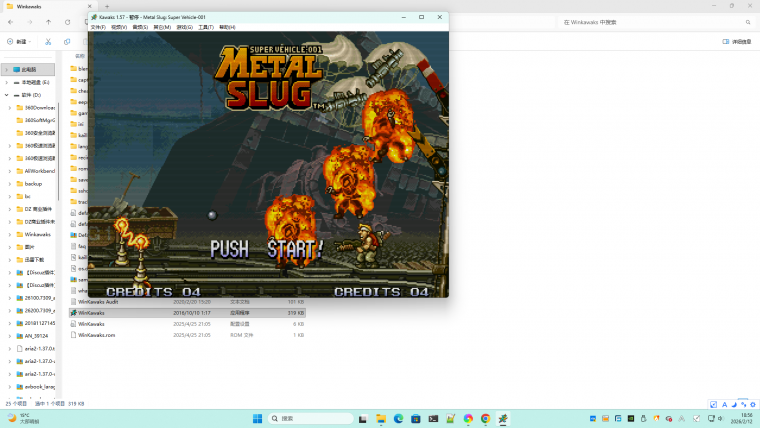Viewport: 760px width, 428px height.
Task: Expand the backup folder node
Action: point(10,184)
